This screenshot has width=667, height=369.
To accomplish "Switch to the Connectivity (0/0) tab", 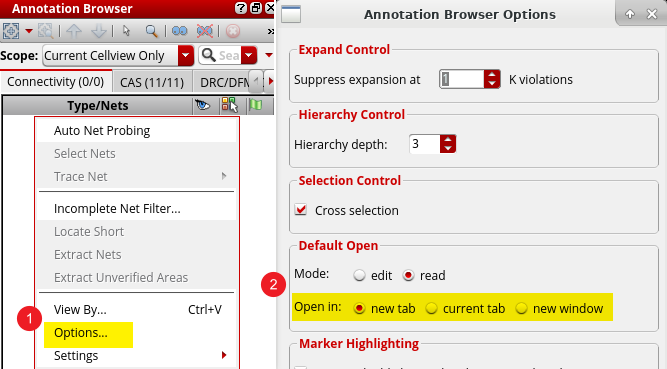I will click(x=56, y=82).
